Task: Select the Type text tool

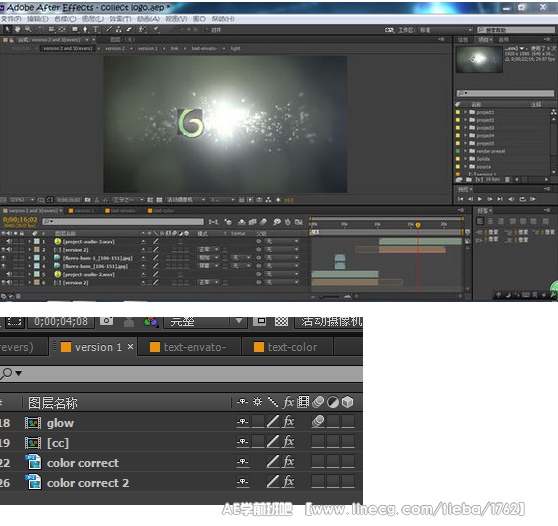Action: coord(96,29)
